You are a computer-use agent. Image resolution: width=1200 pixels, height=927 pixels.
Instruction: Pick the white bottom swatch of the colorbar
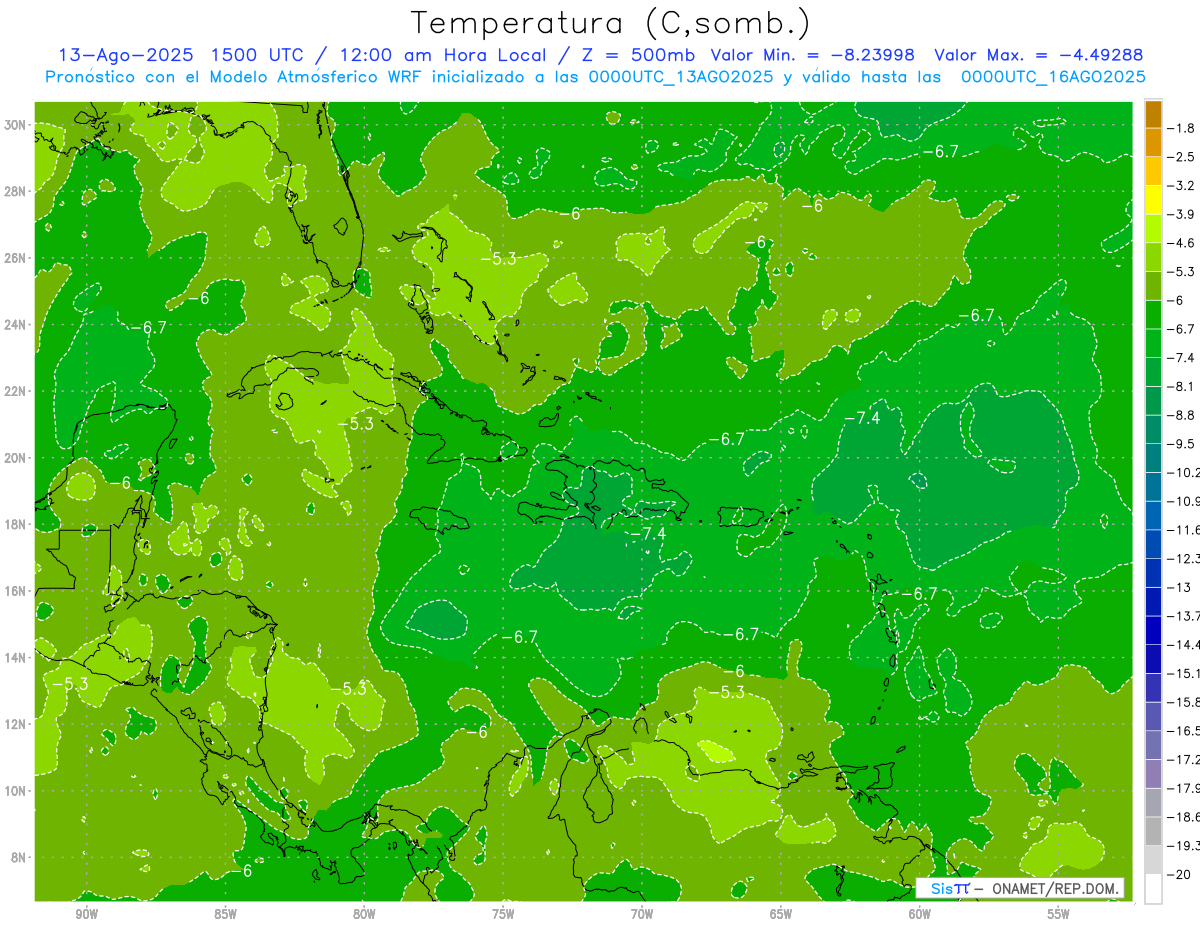pyautogui.click(x=1153, y=888)
